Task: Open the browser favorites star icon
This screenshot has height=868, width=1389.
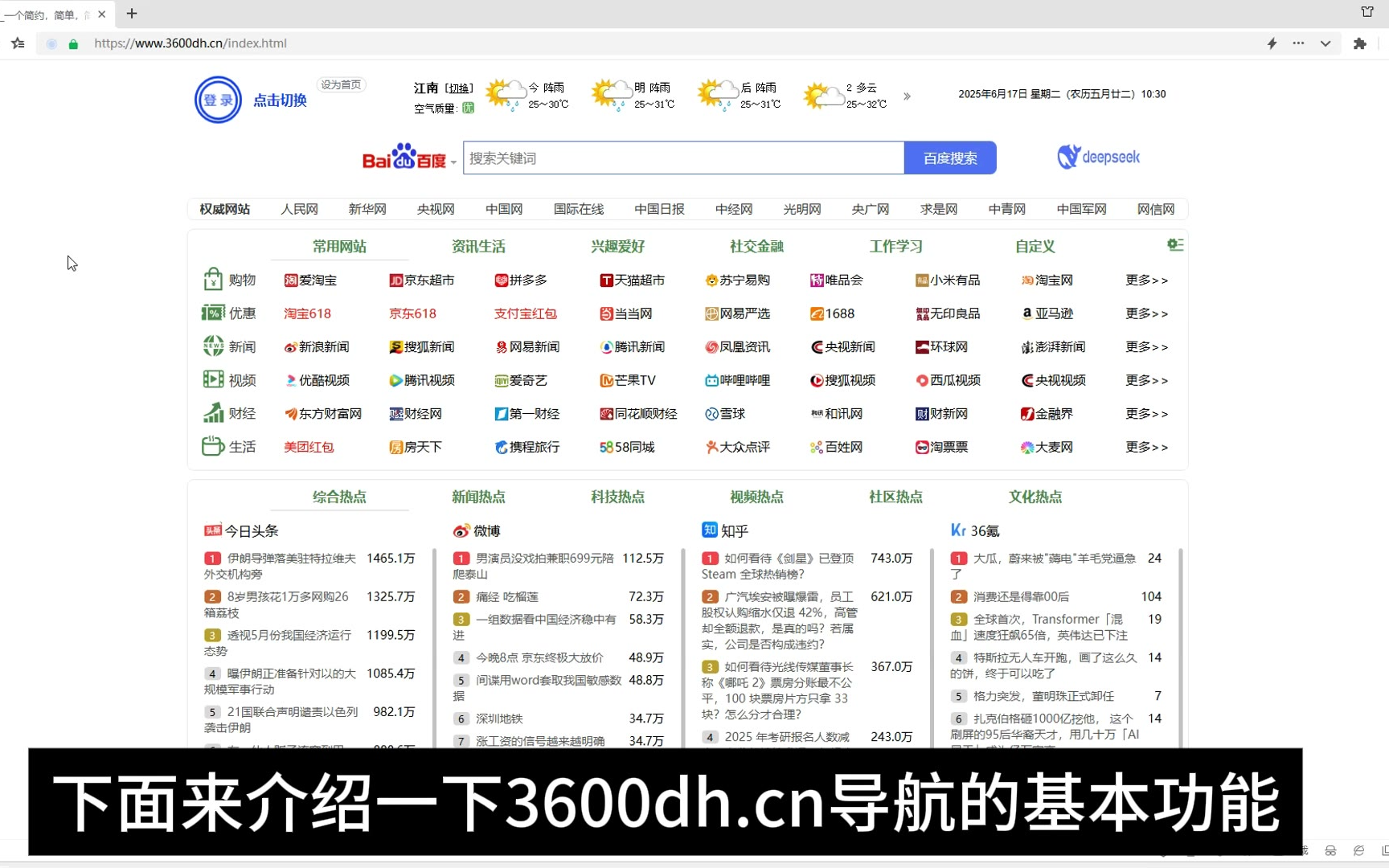Action: [18, 43]
